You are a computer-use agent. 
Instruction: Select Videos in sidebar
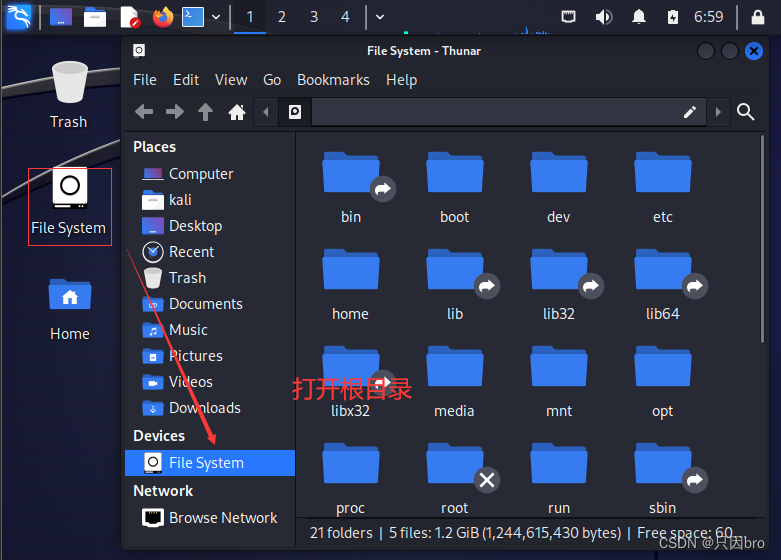[210, 382]
